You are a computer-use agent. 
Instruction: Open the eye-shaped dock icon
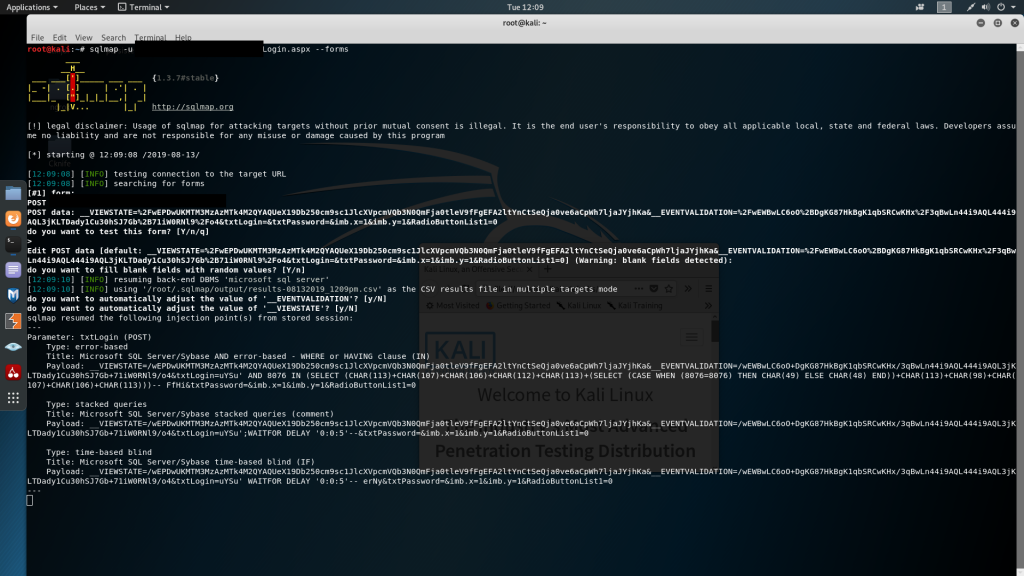tap(13, 347)
